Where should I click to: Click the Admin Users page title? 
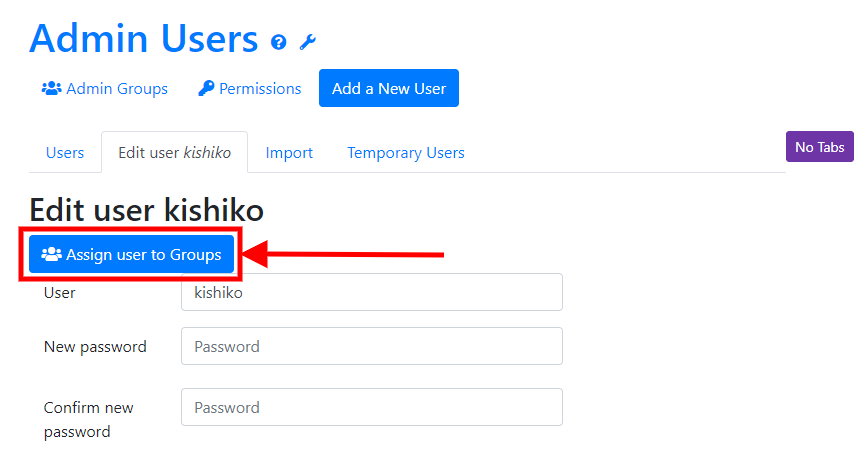(x=144, y=39)
